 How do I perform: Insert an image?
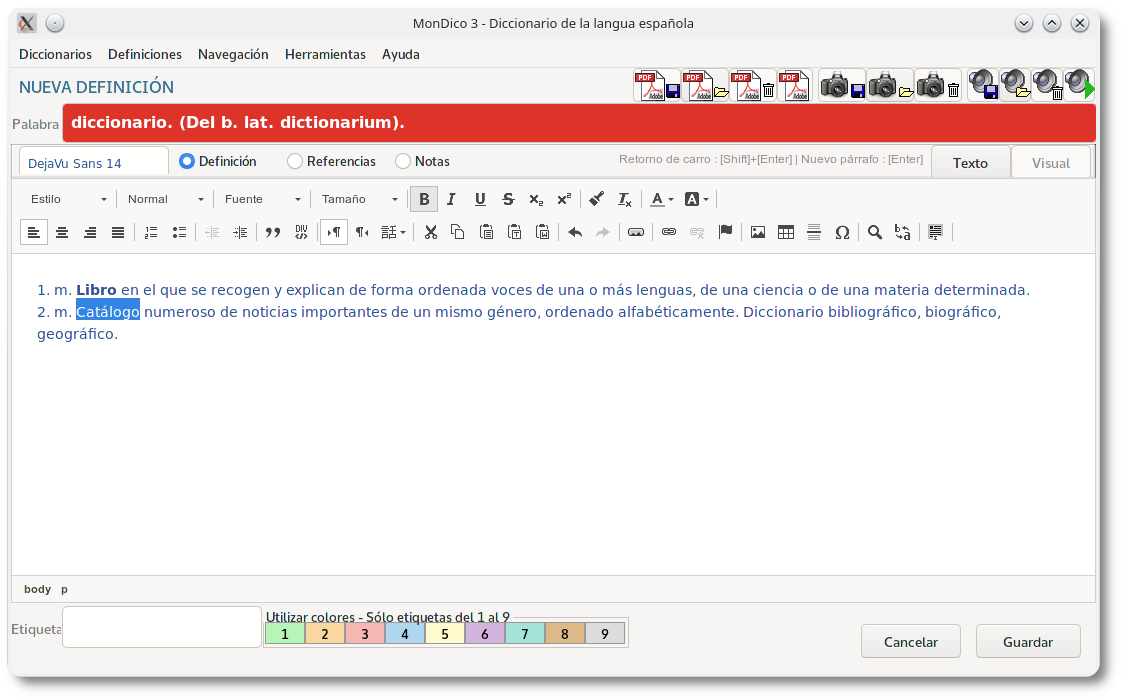point(758,232)
